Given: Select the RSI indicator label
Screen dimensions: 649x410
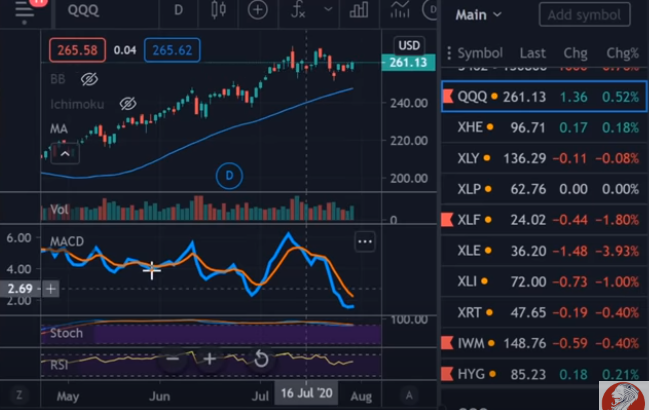Looking at the screenshot, I should click(x=59, y=365).
